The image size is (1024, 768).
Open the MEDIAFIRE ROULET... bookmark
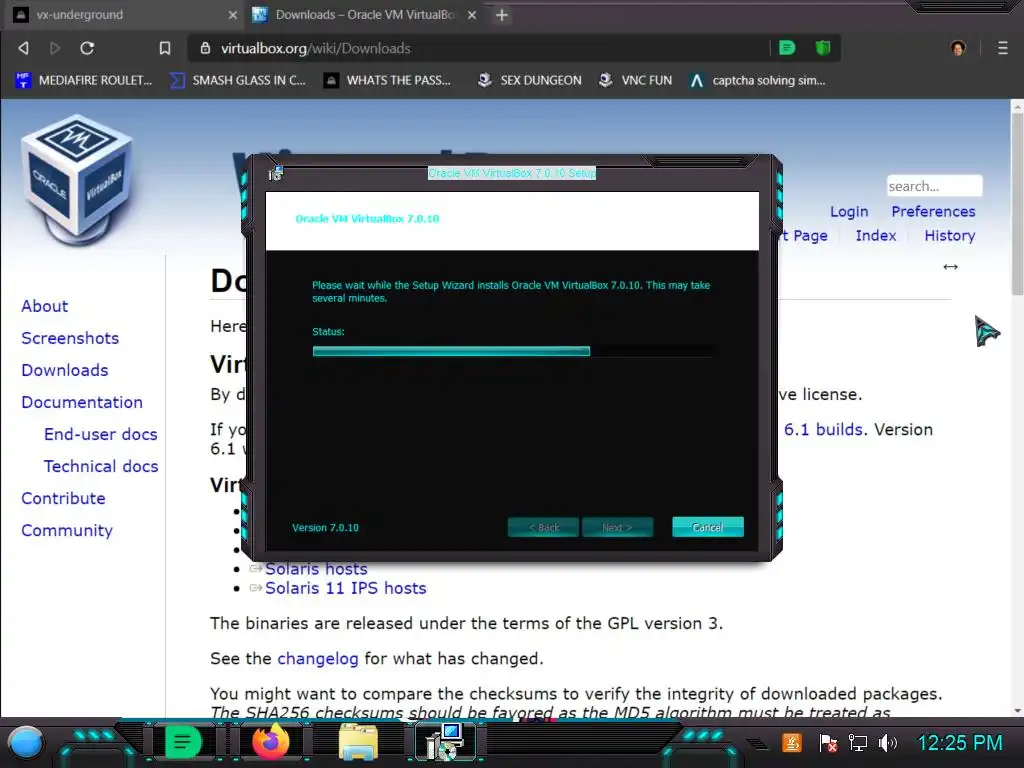tap(84, 80)
